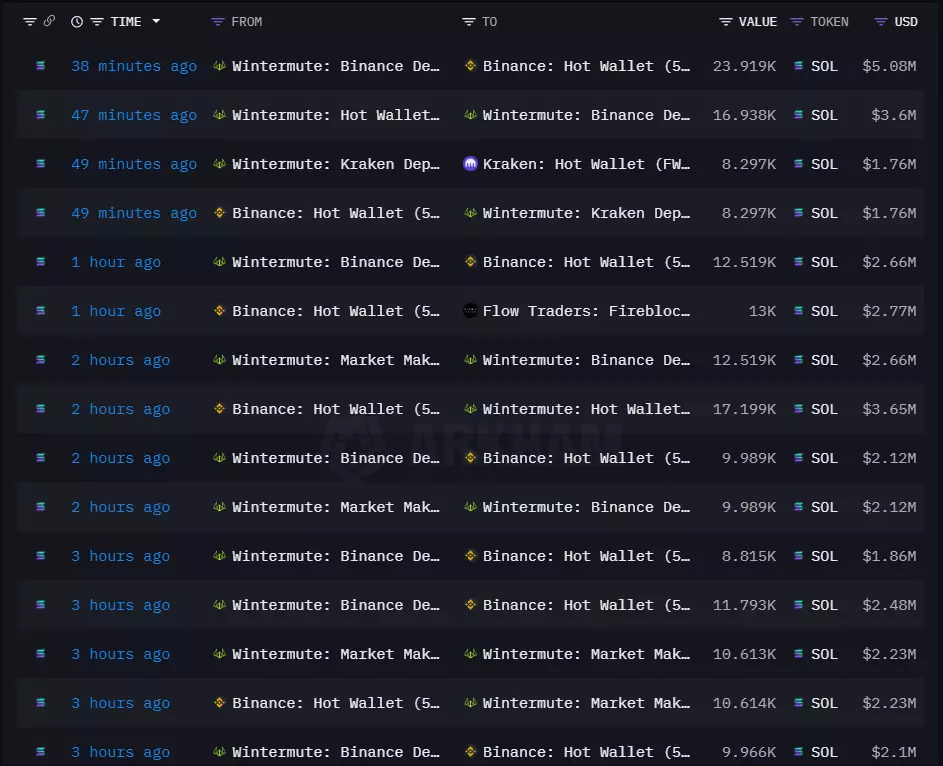The width and height of the screenshot is (943, 766).
Task: Select the 23.919K value cell
Action: click(x=745, y=66)
